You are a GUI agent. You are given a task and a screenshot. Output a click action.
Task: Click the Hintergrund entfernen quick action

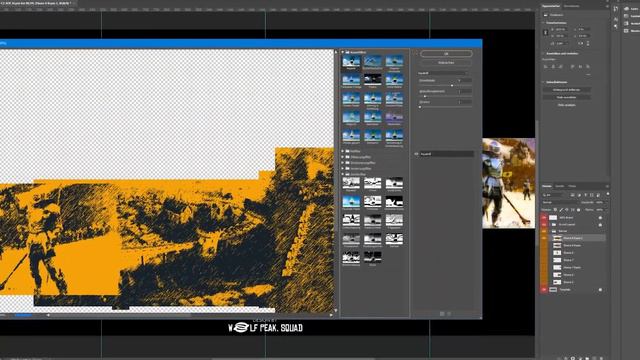point(567,90)
